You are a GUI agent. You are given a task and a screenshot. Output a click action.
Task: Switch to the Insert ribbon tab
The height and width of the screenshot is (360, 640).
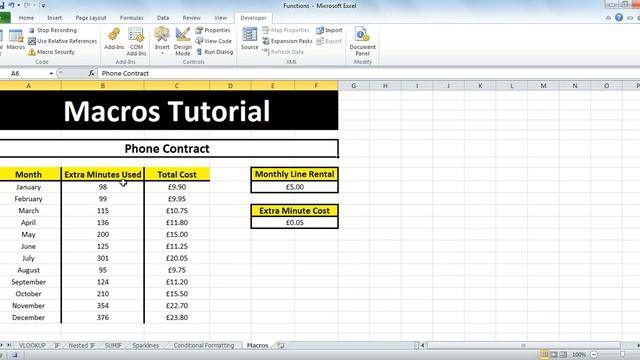pos(54,18)
